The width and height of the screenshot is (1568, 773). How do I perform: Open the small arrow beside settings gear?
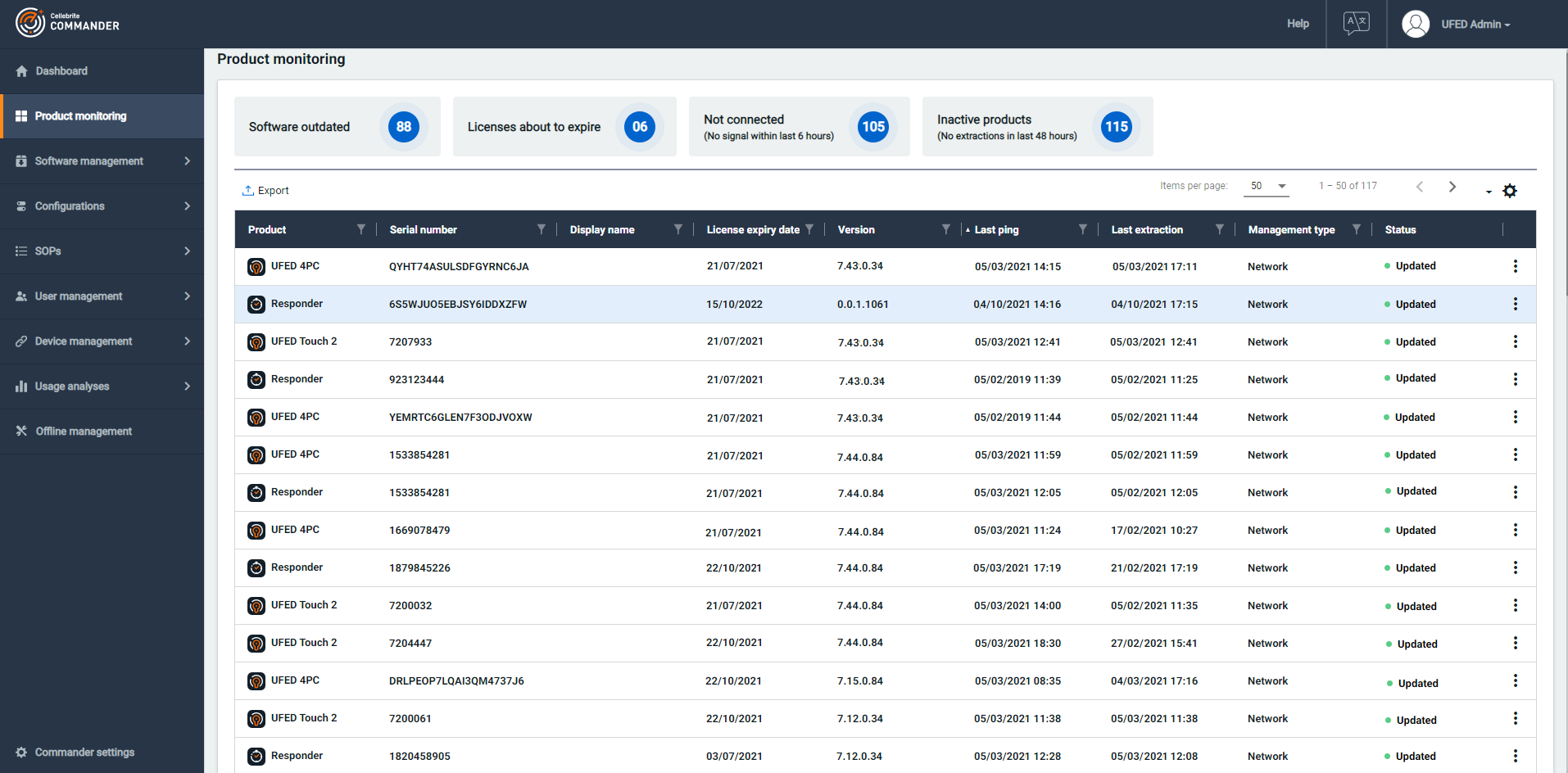coord(1489,192)
